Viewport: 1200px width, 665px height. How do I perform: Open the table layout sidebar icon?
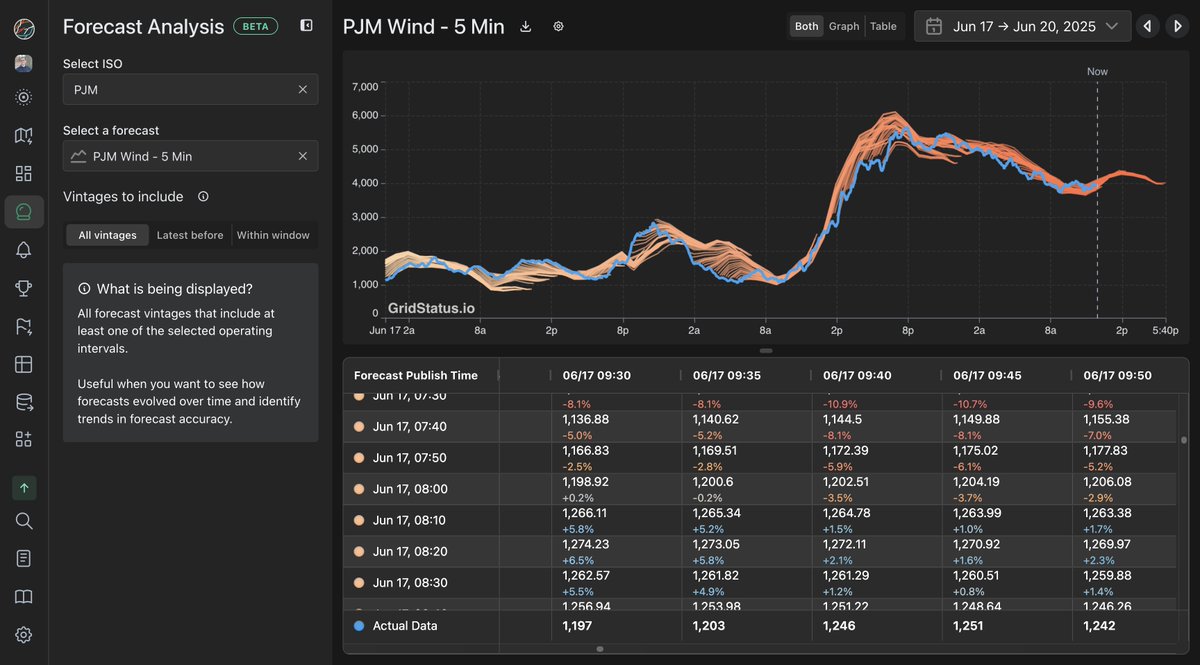tap(24, 364)
